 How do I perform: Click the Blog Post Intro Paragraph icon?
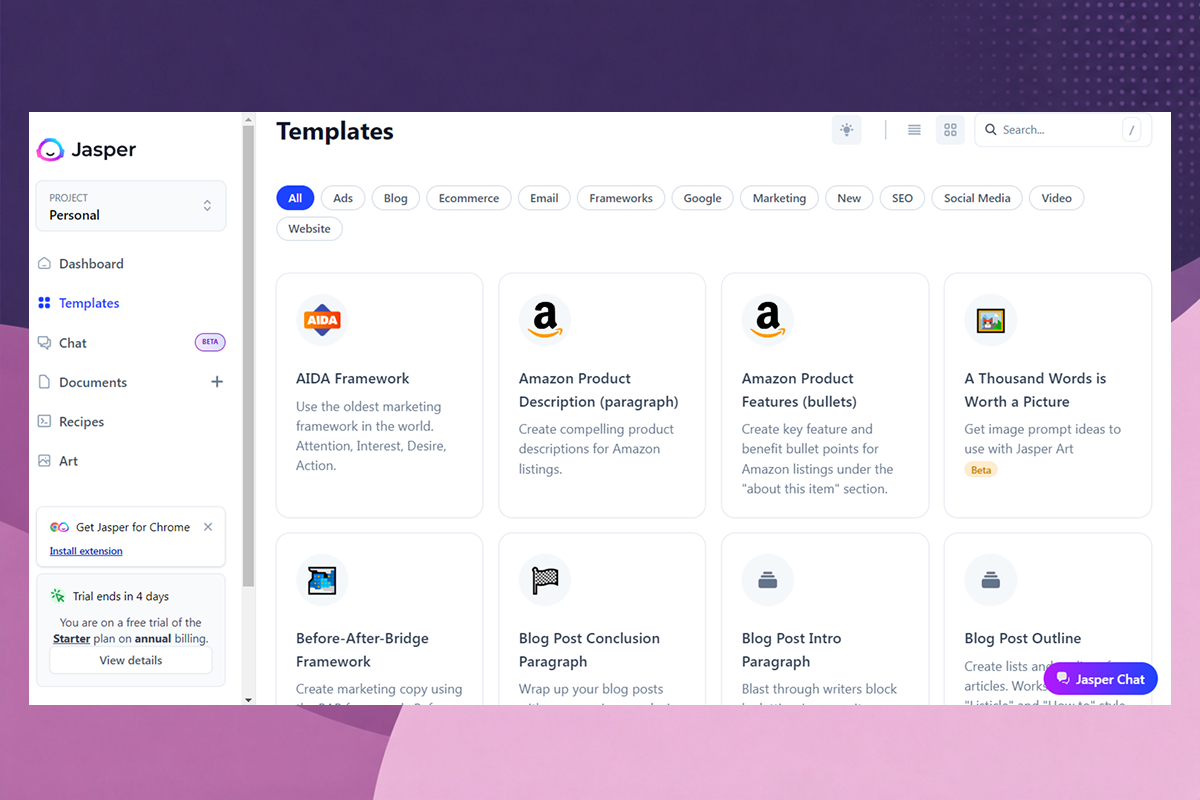768,580
